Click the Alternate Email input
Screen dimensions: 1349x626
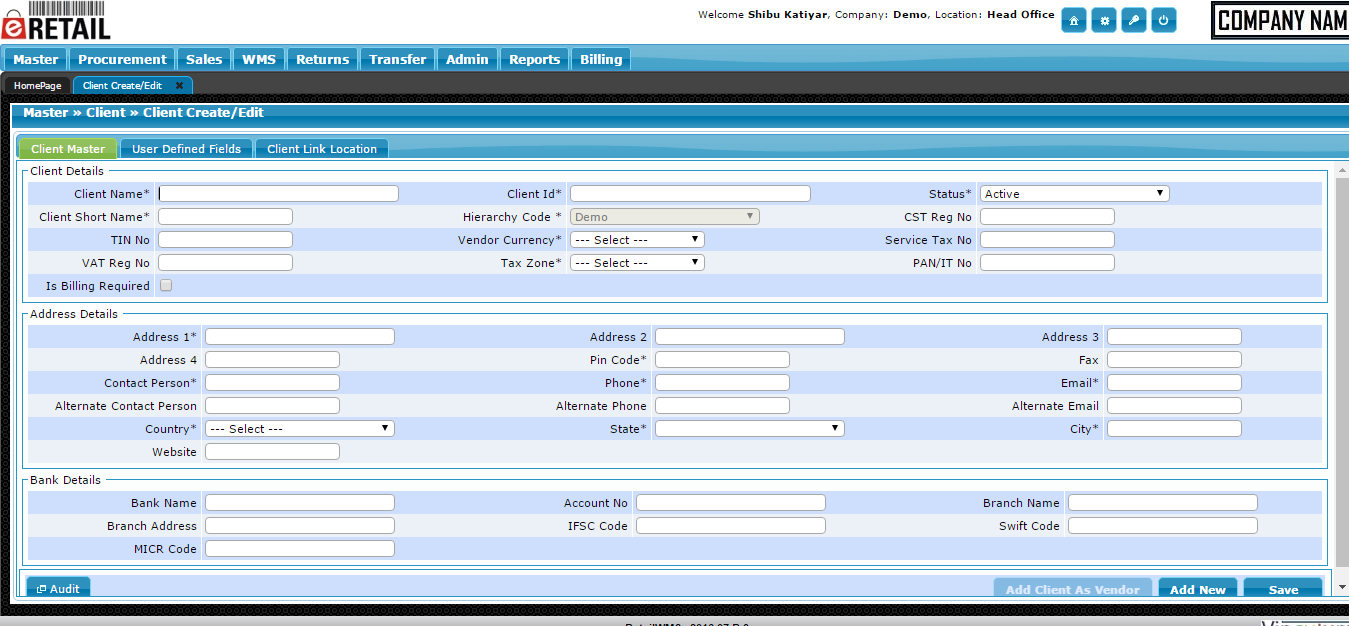point(1174,406)
